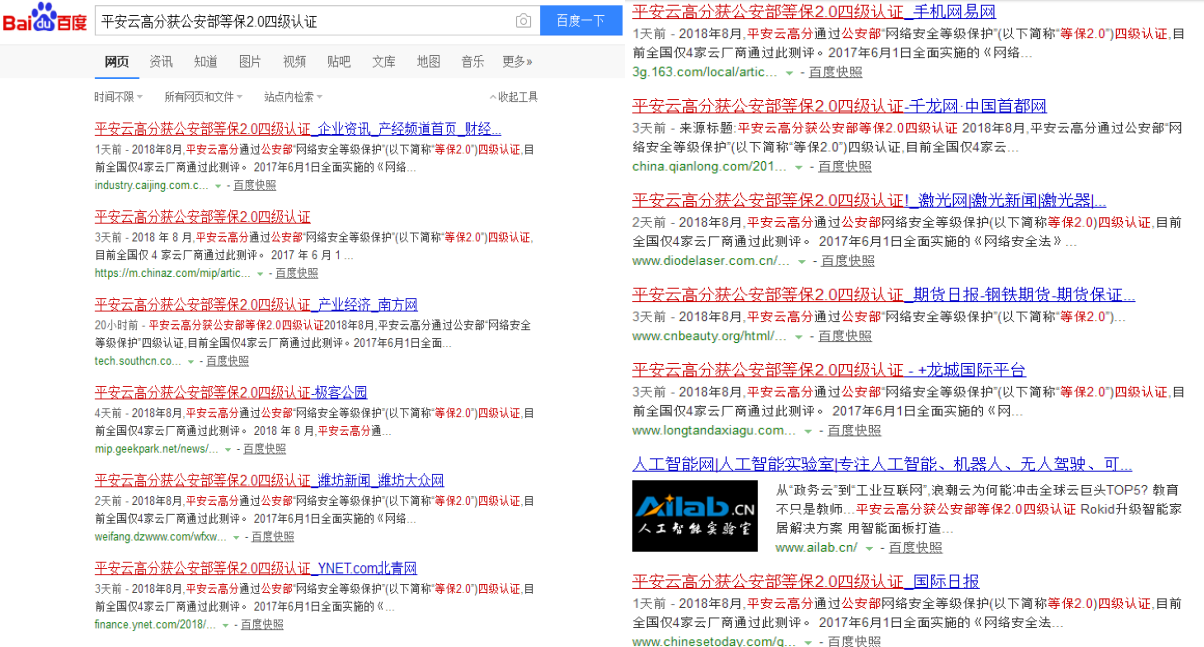
Task: Switch to the 知道 tab
Action: (206, 62)
